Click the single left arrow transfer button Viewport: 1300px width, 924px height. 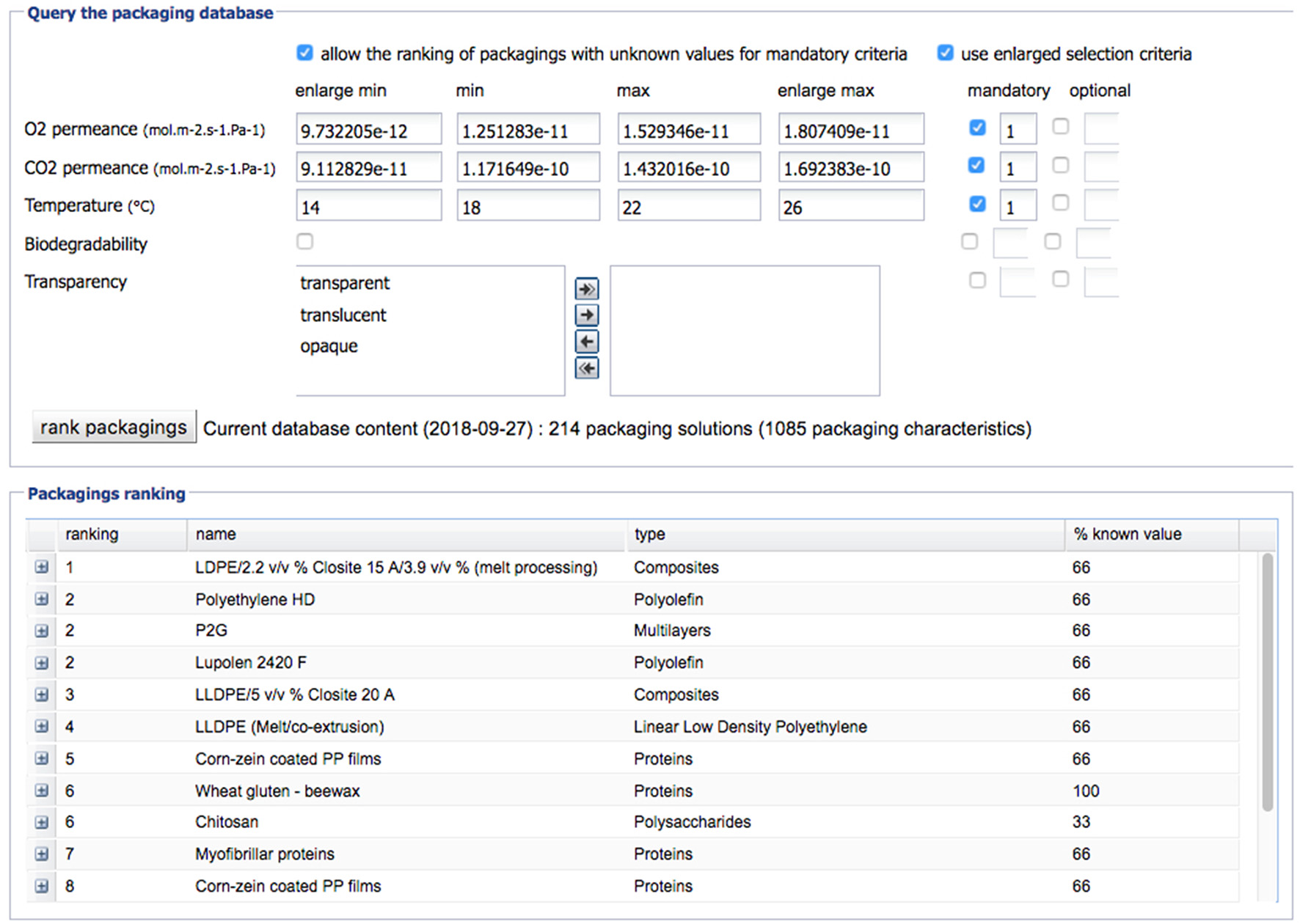[586, 342]
